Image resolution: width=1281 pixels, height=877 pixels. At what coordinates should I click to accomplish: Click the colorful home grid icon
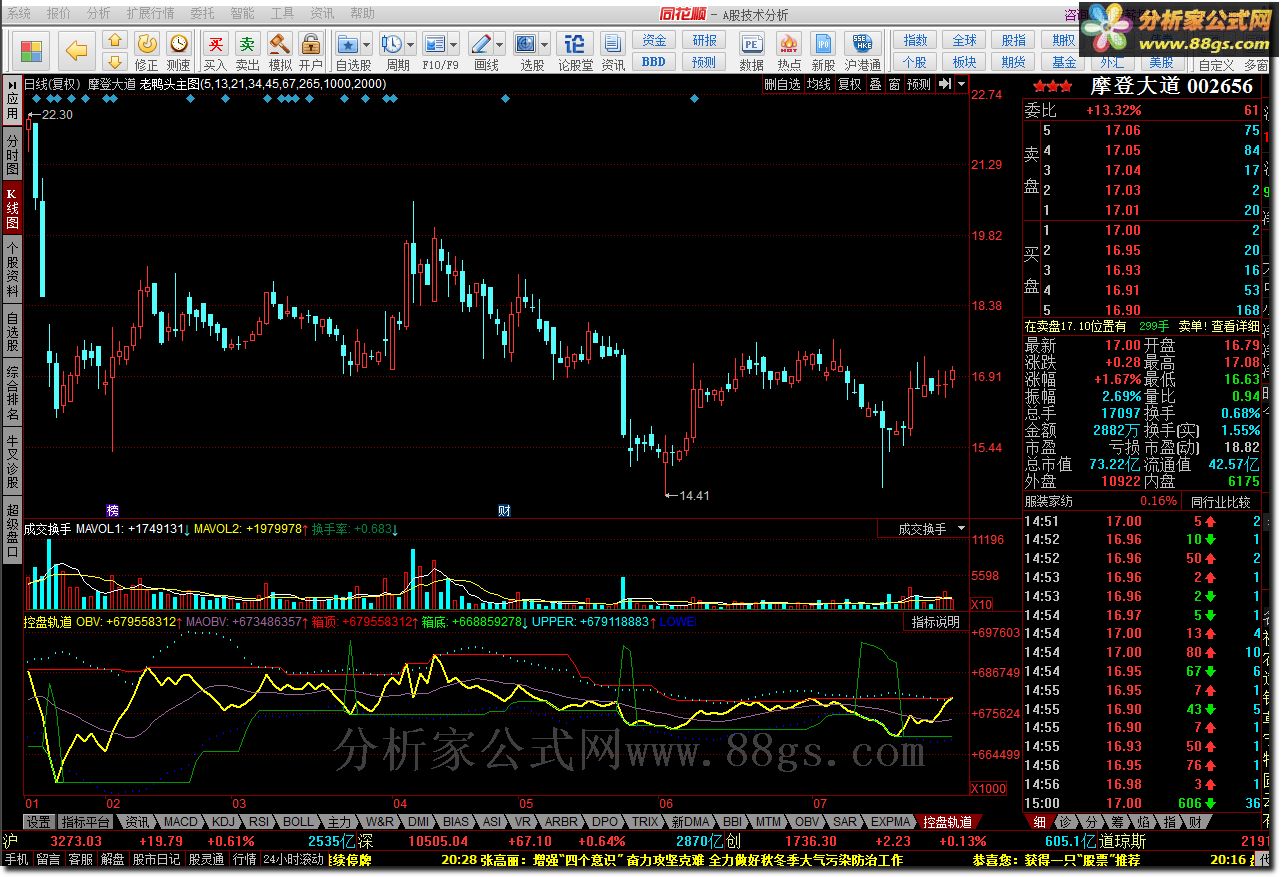(x=31, y=49)
